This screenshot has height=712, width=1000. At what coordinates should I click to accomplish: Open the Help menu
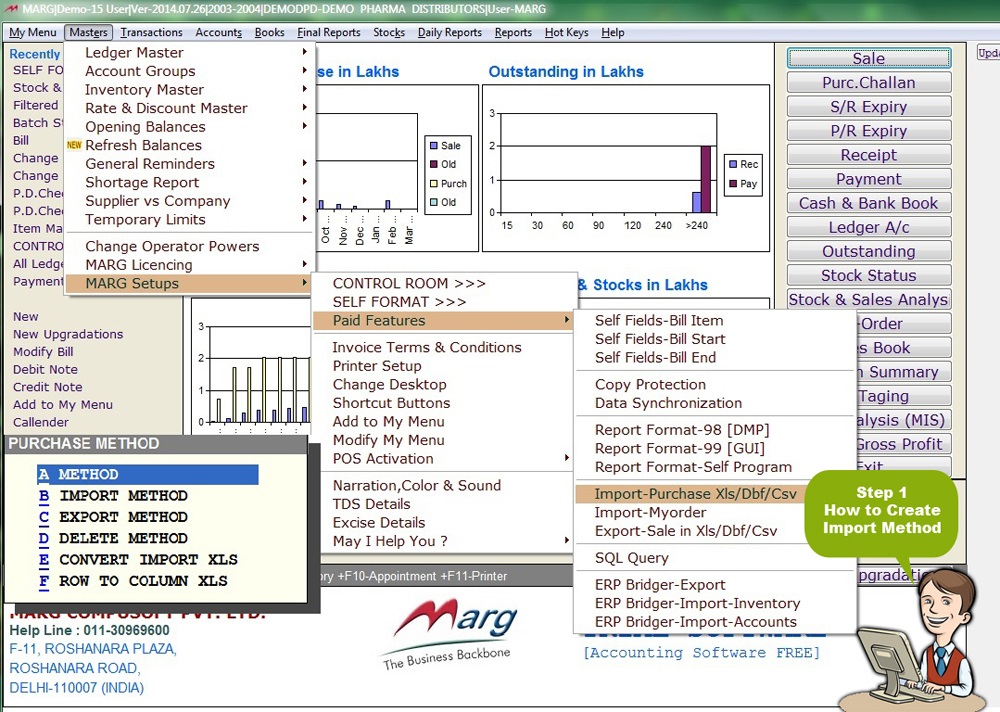[612, 33]
